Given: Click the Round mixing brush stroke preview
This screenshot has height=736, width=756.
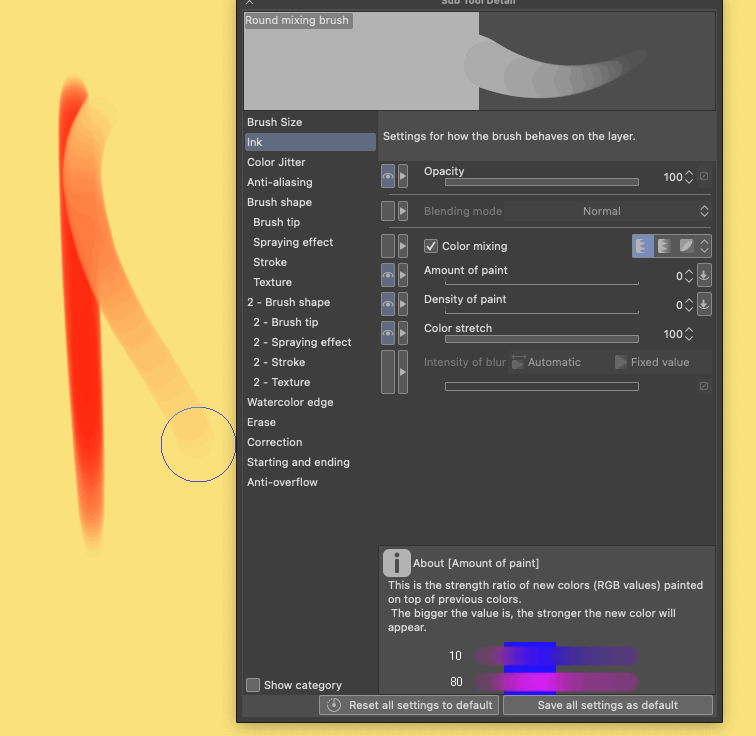Looking at the screenshot, I should coord(479,61).
